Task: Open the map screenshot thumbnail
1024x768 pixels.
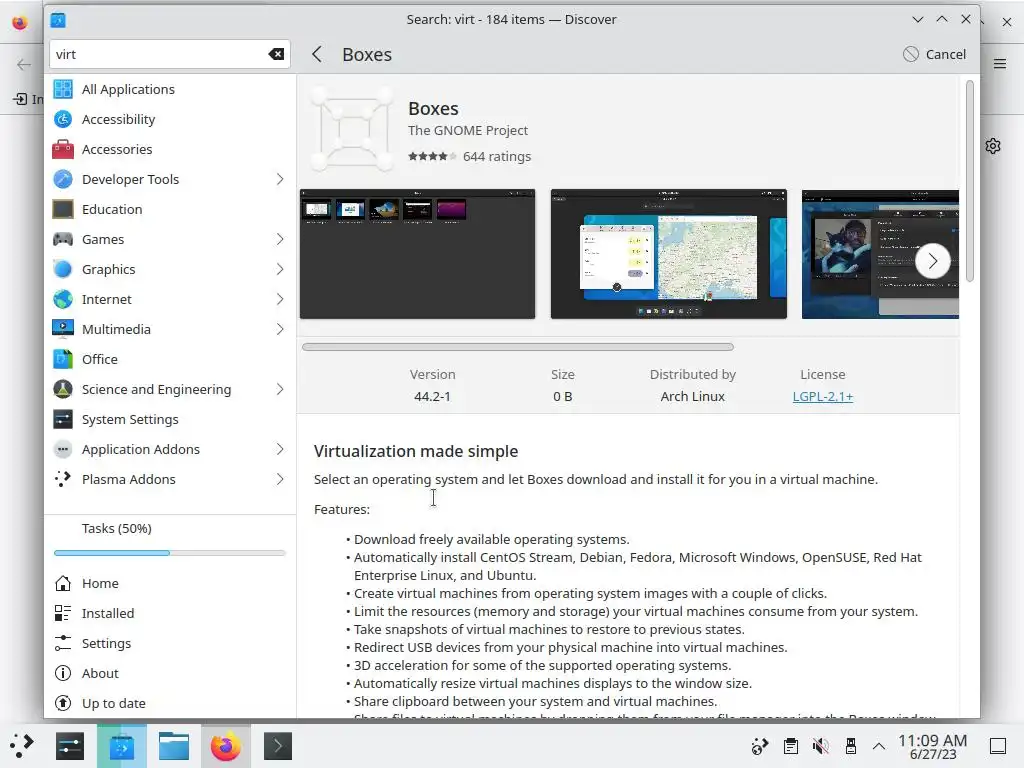Action: (669, 254)
